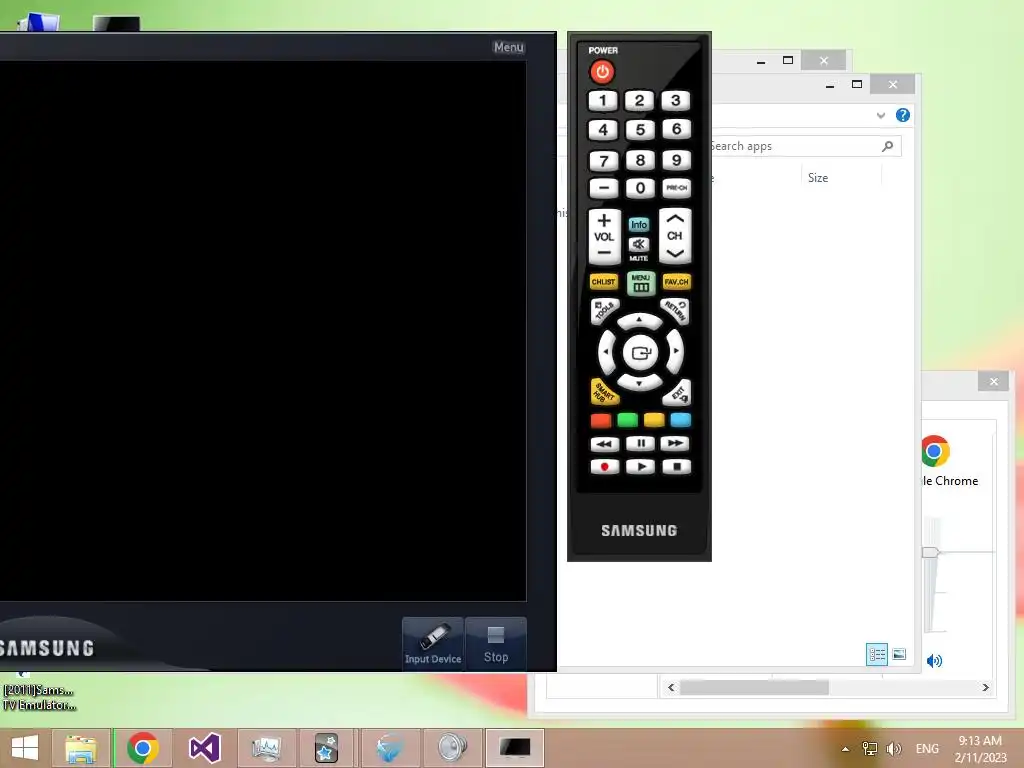Click the horizontal scrollbar right arrow
1024x768 pixels.
(985, 688)
